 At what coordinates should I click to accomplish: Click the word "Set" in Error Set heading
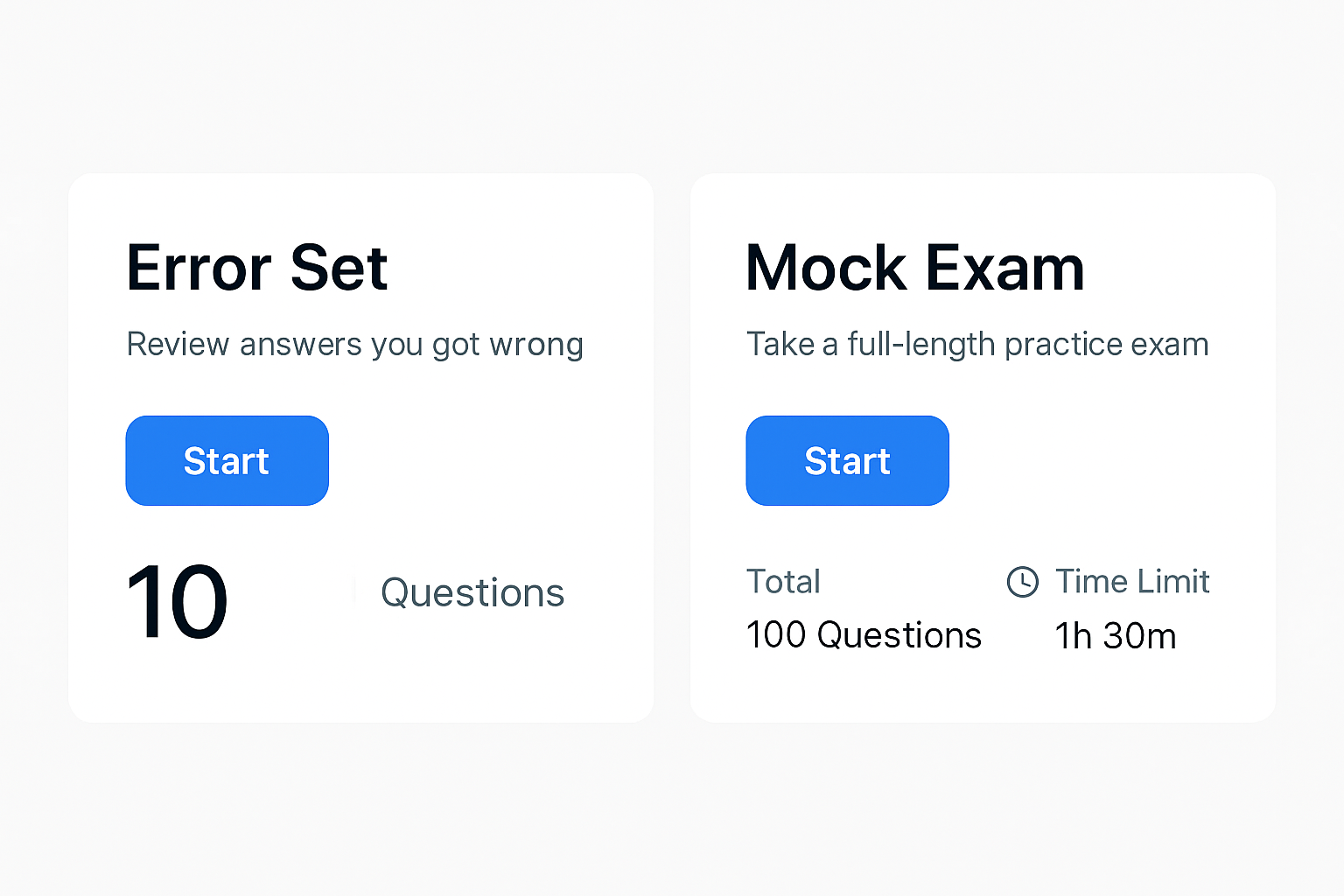coord(339,268)
